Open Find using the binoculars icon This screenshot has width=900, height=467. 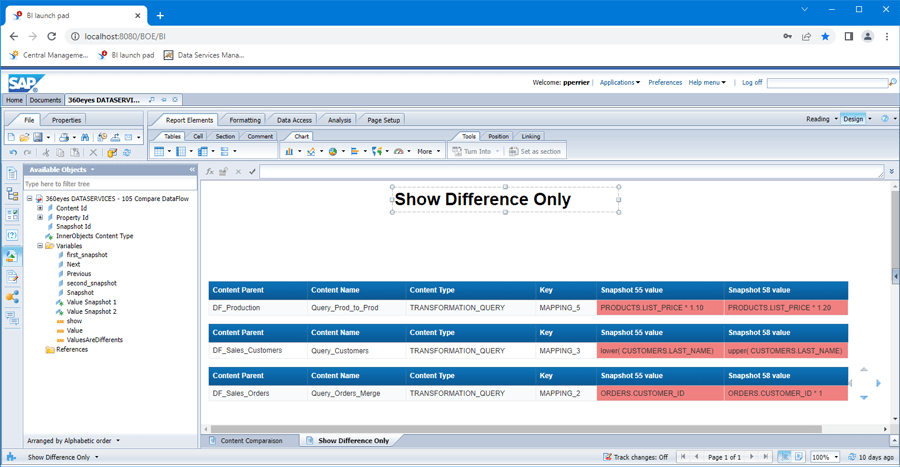[x=85, y=138]
